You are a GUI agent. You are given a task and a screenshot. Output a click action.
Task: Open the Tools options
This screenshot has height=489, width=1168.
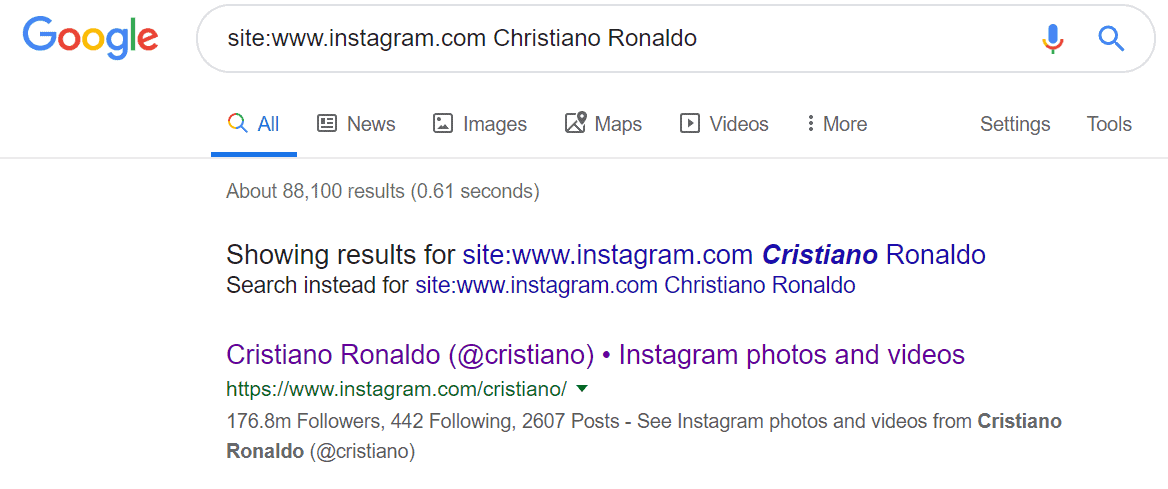coord(1109,124)
